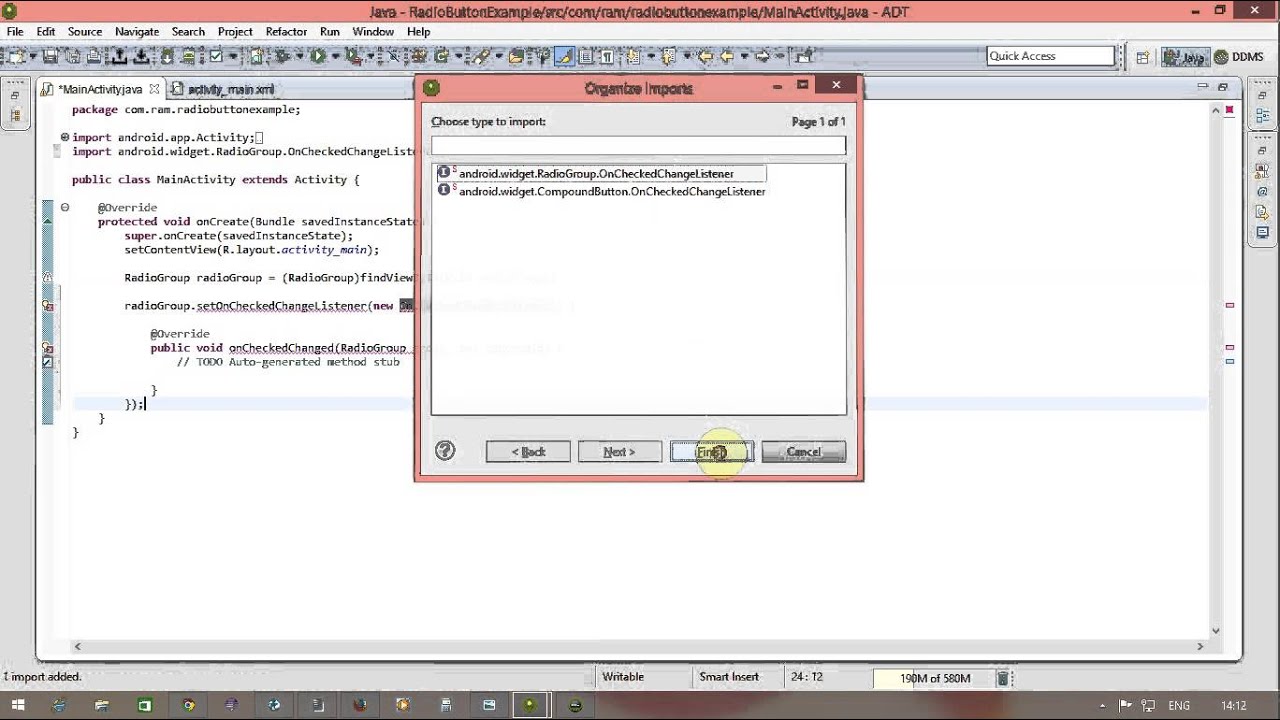Click help question mark in Organize Imports dialog
Image resolution: width=1280 pixels, height=720 pixels.
pos(445,451)
